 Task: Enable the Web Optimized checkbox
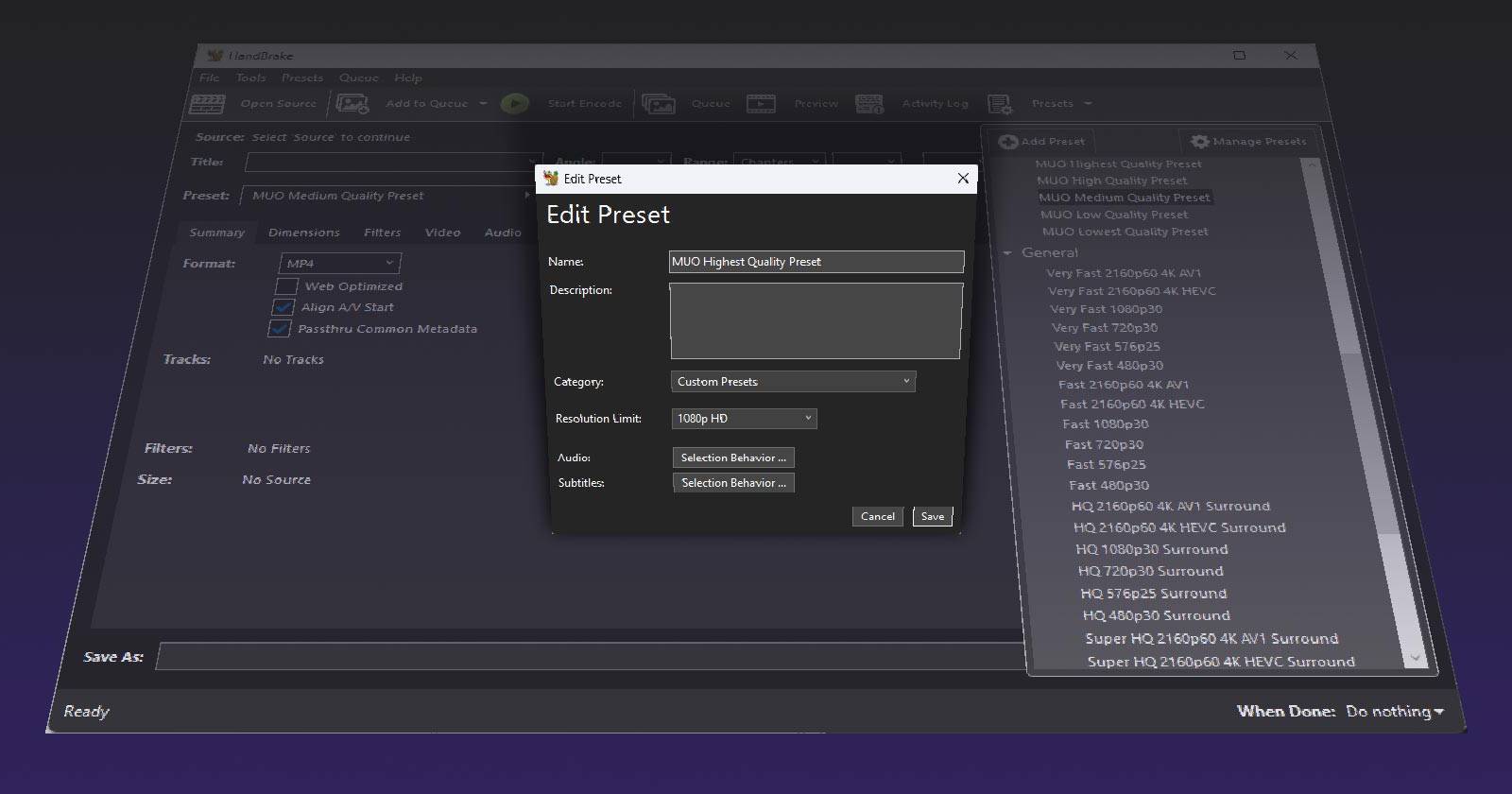(x=286, y=286)
